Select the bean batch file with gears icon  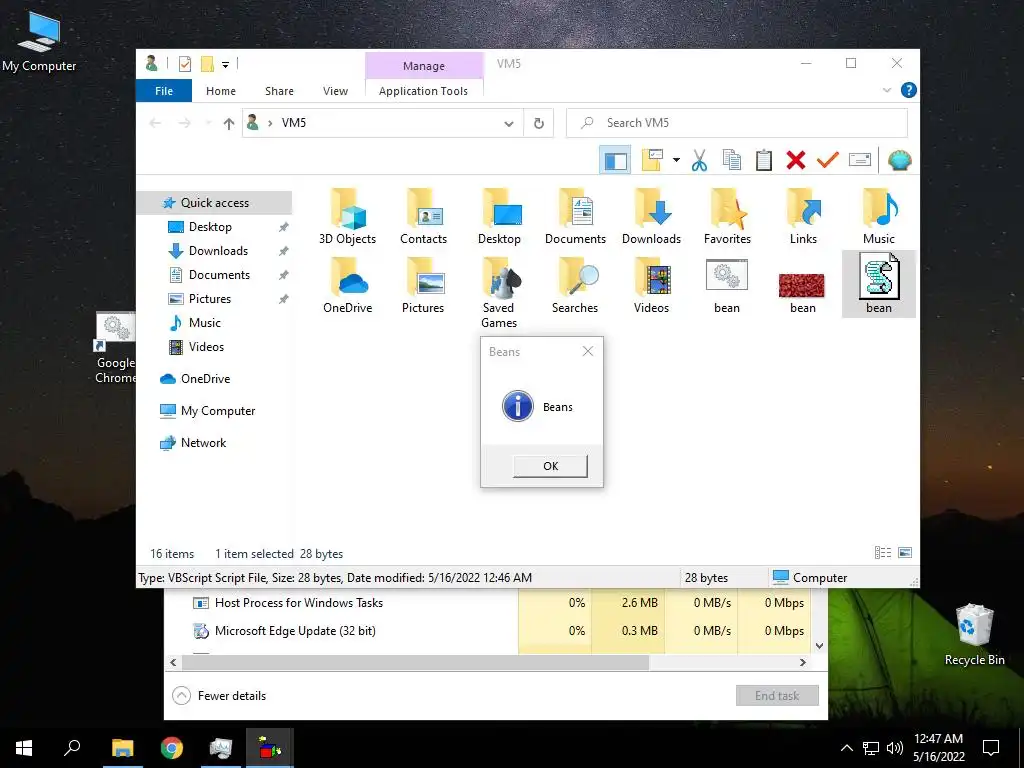[727, 286]
